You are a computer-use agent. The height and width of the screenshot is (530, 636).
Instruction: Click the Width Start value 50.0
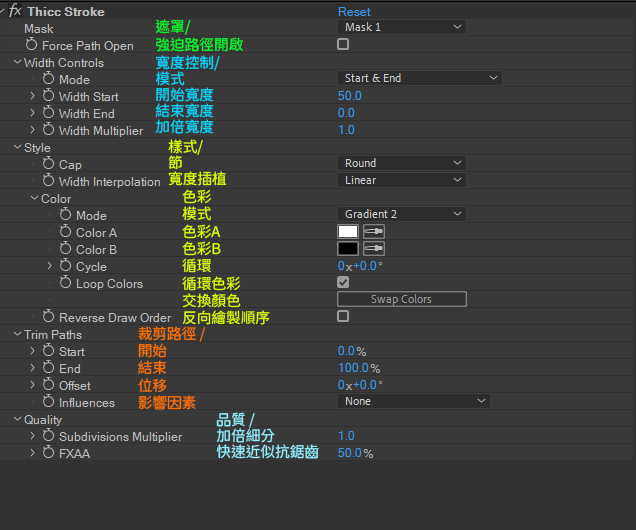[x=349, y=96]
